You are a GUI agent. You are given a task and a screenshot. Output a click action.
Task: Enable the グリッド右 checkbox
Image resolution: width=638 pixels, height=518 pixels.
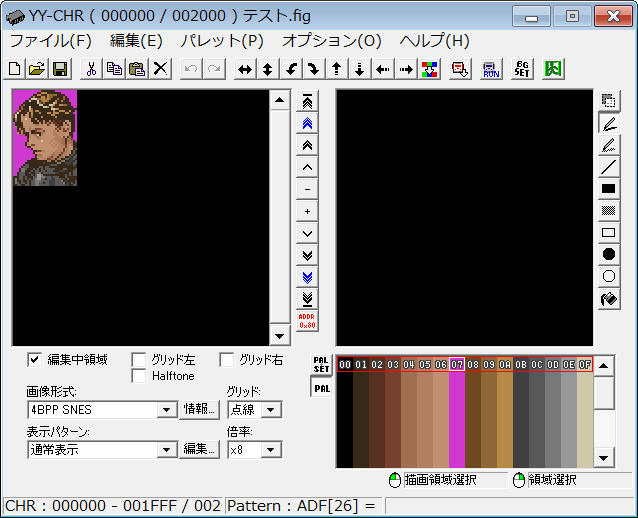[227, 360]
